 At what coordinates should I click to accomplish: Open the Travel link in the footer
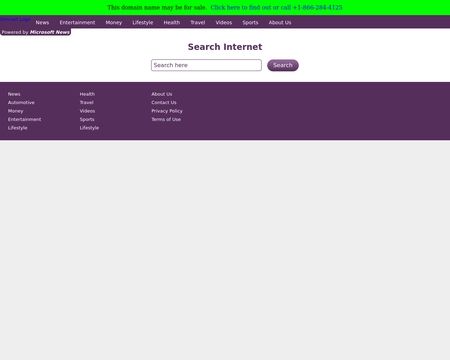[x=87, y=102]
